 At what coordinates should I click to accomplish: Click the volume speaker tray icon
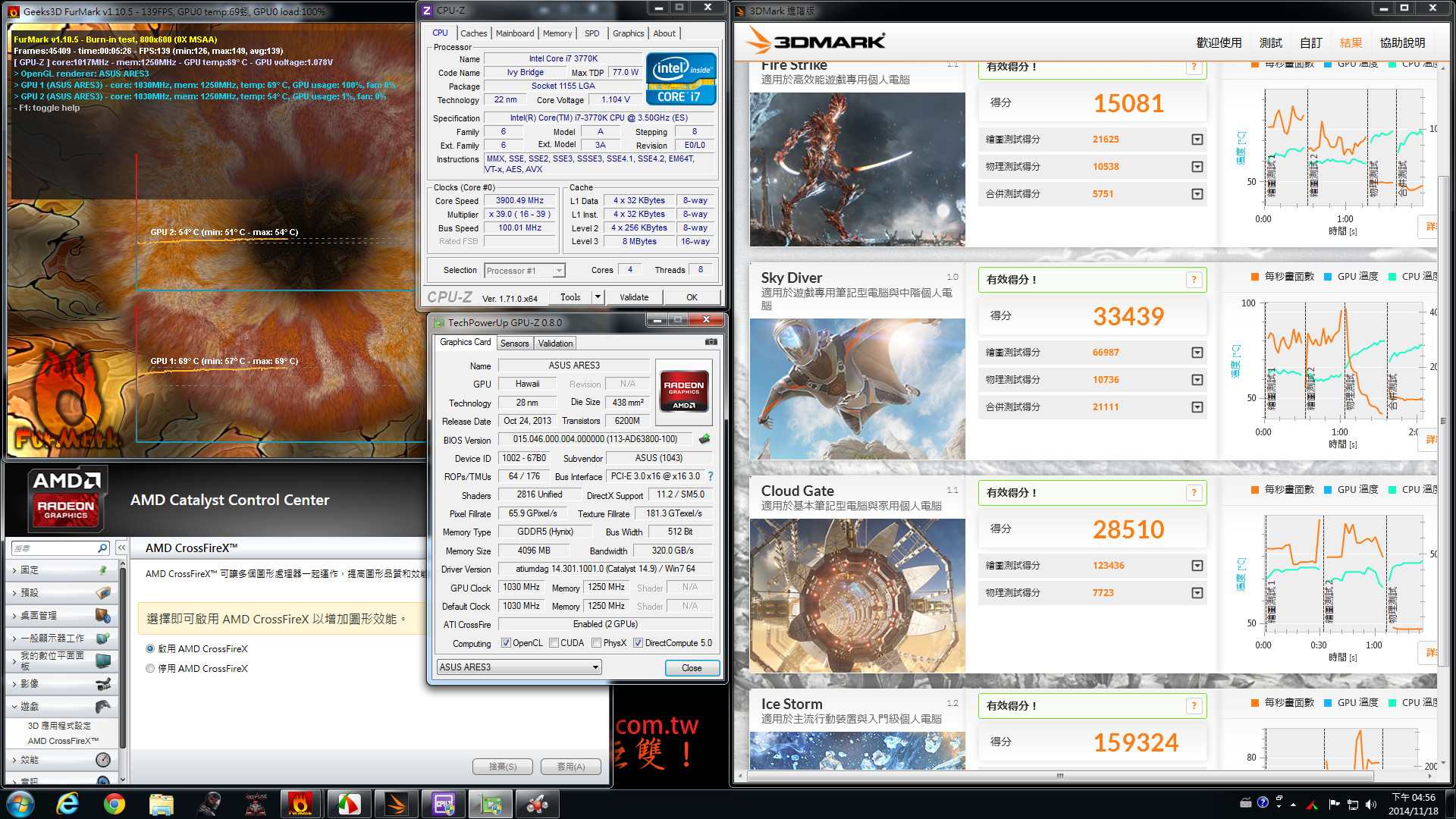(1371, 805)
